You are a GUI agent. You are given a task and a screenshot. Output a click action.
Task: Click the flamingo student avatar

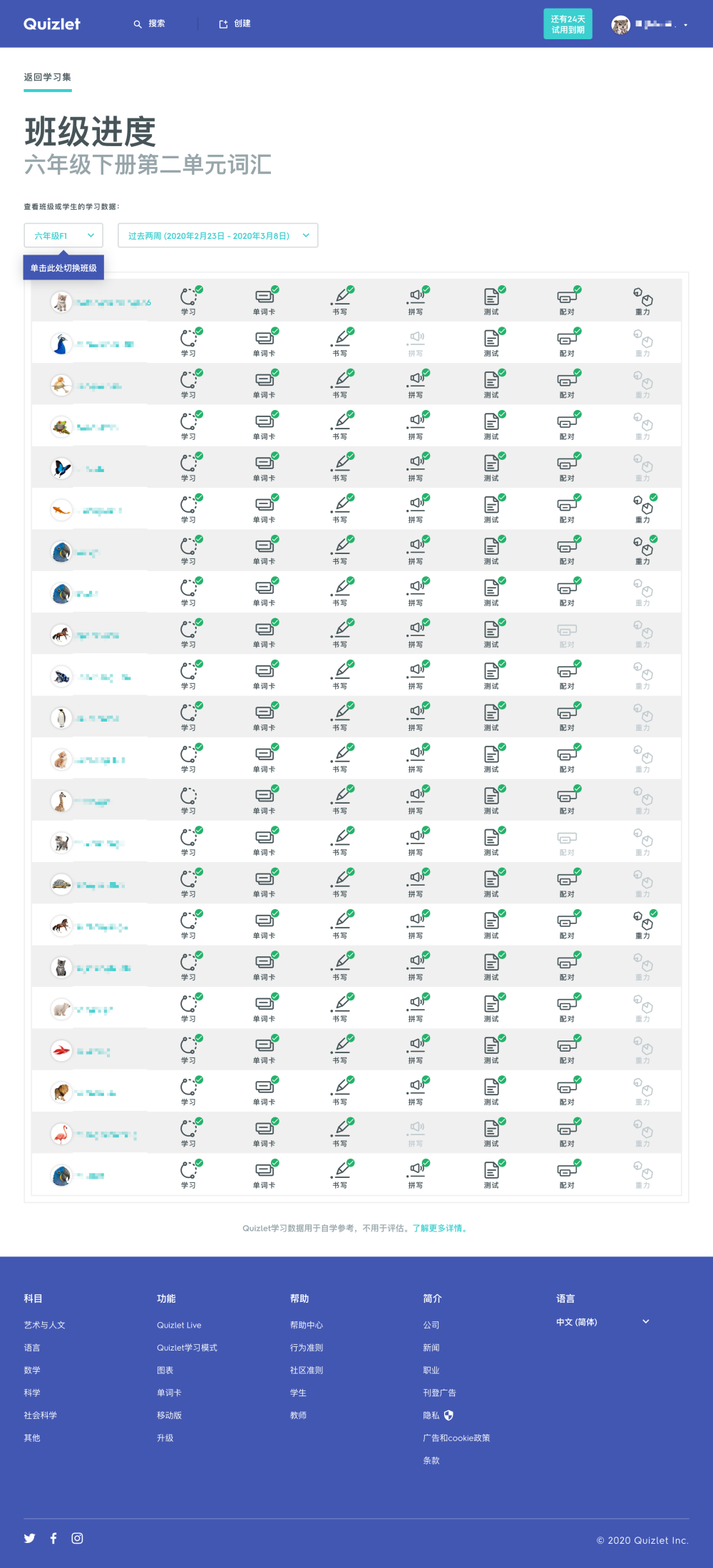coord(61,1133)
